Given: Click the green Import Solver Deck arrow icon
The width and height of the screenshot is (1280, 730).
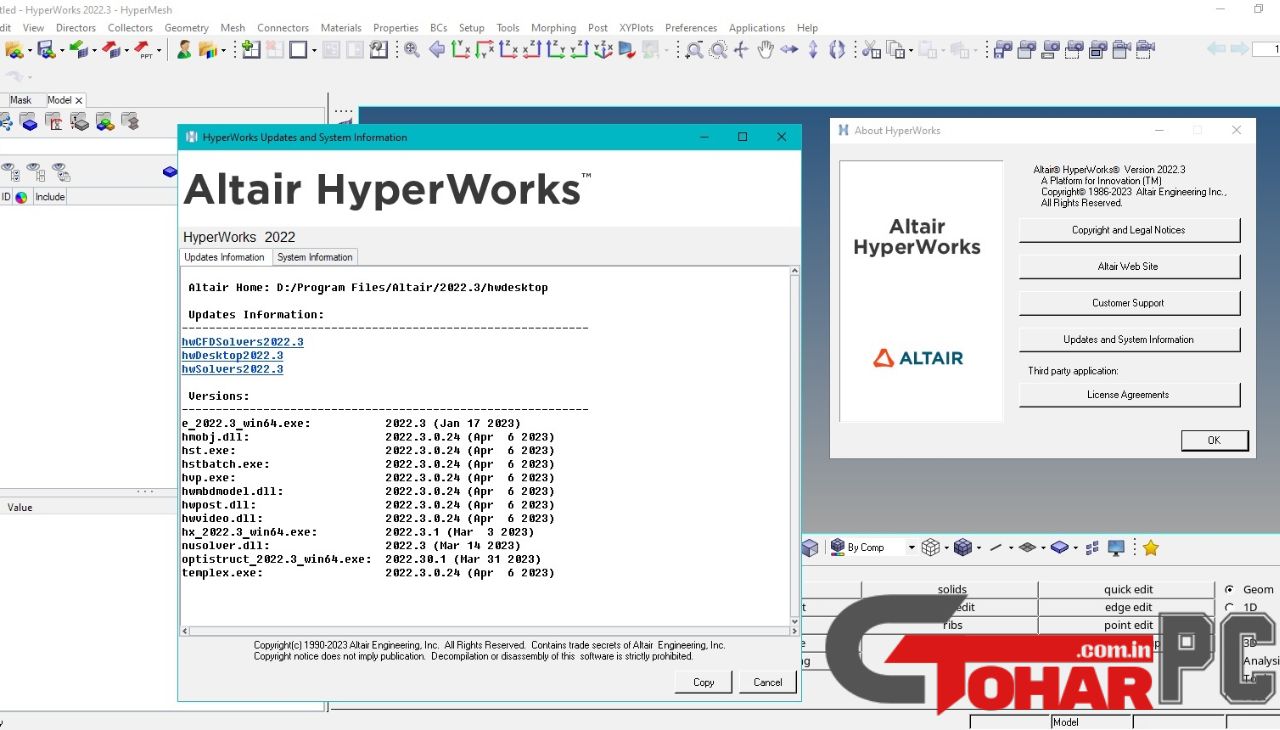Looking at the screenshot, I should pyautogui.click(x=79, y=50).
